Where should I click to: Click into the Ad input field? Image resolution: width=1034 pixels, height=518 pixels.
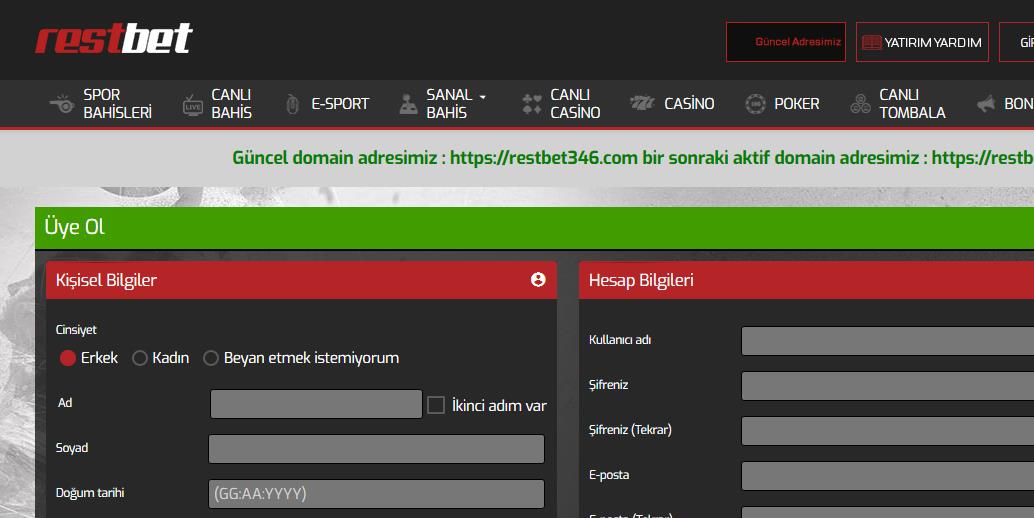[x=316, y=404]
